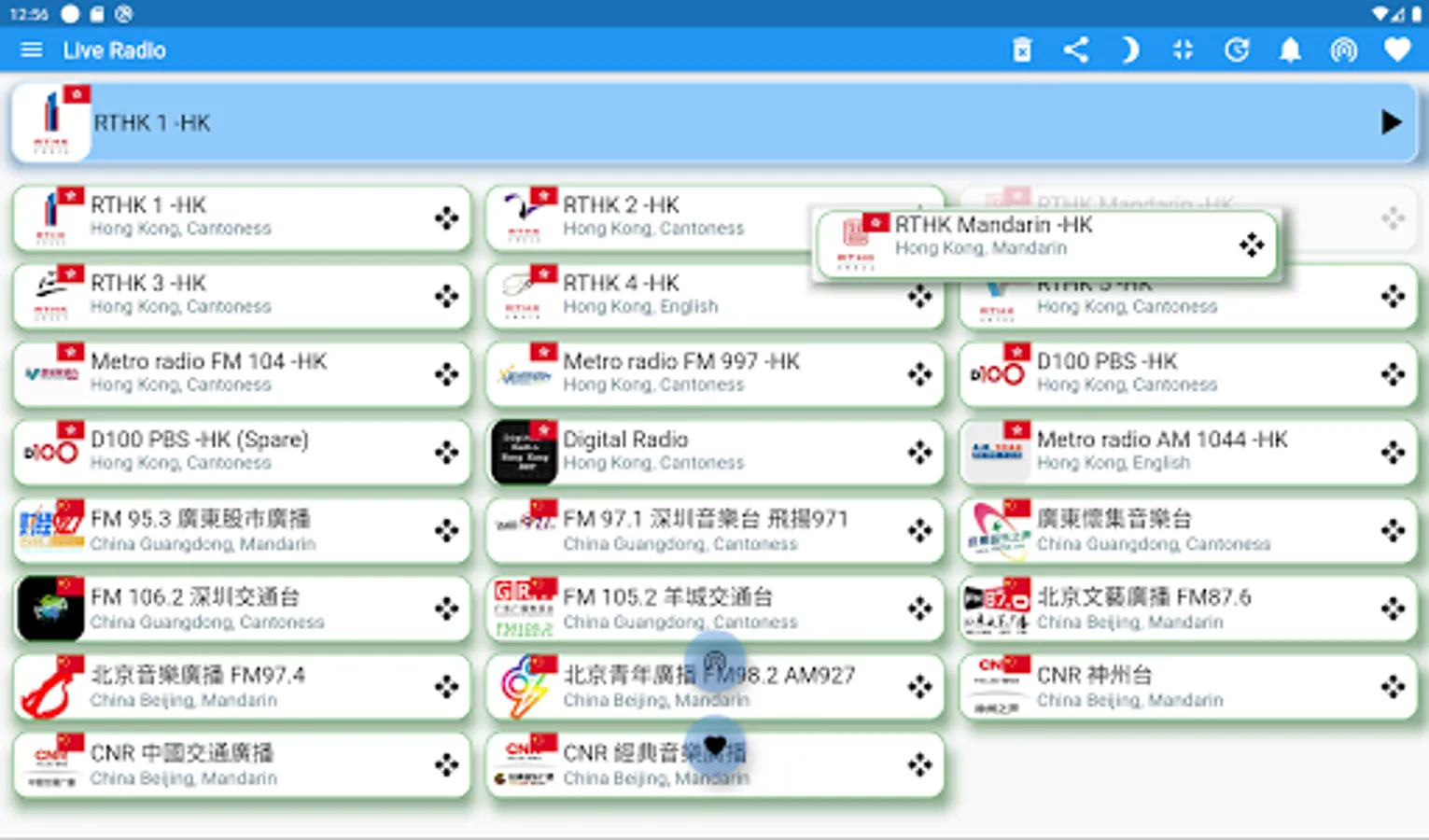Tap the floating round heart button

(x=715, y=746)
